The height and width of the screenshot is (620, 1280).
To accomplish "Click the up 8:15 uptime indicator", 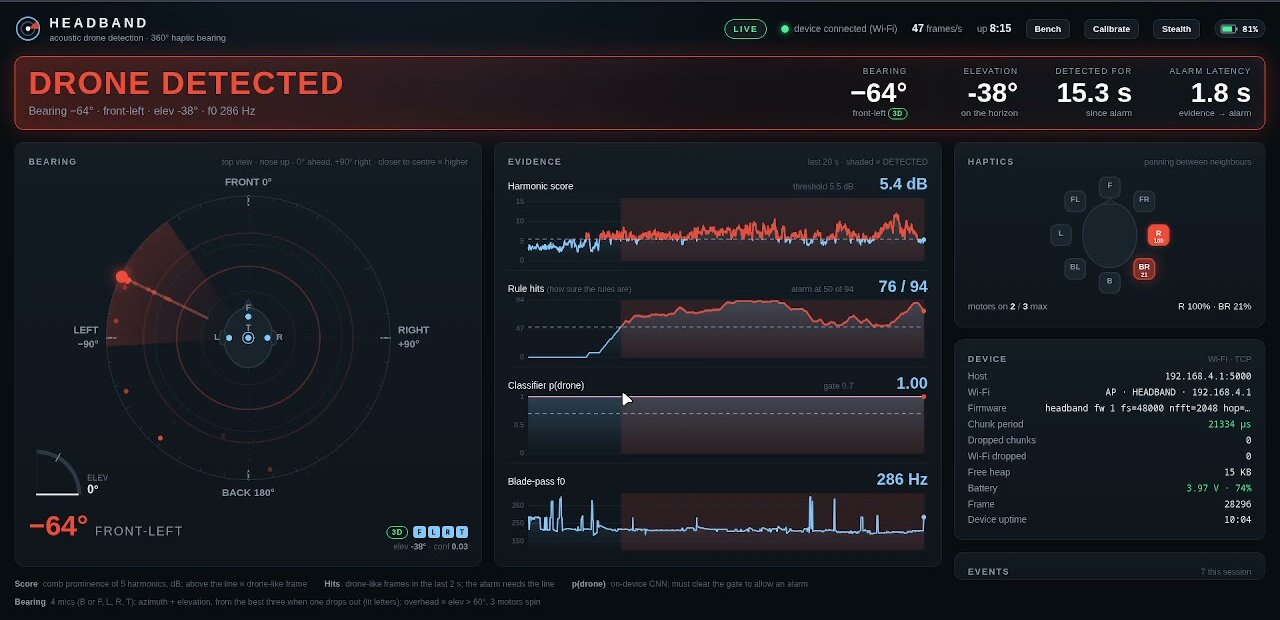I will click(994, 29).
